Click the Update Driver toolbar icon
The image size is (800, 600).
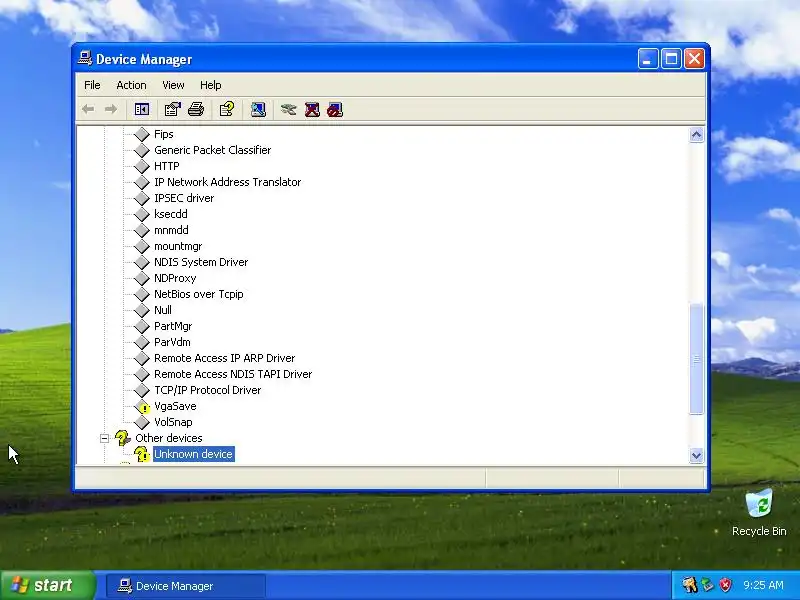click(x=289, y=109)
